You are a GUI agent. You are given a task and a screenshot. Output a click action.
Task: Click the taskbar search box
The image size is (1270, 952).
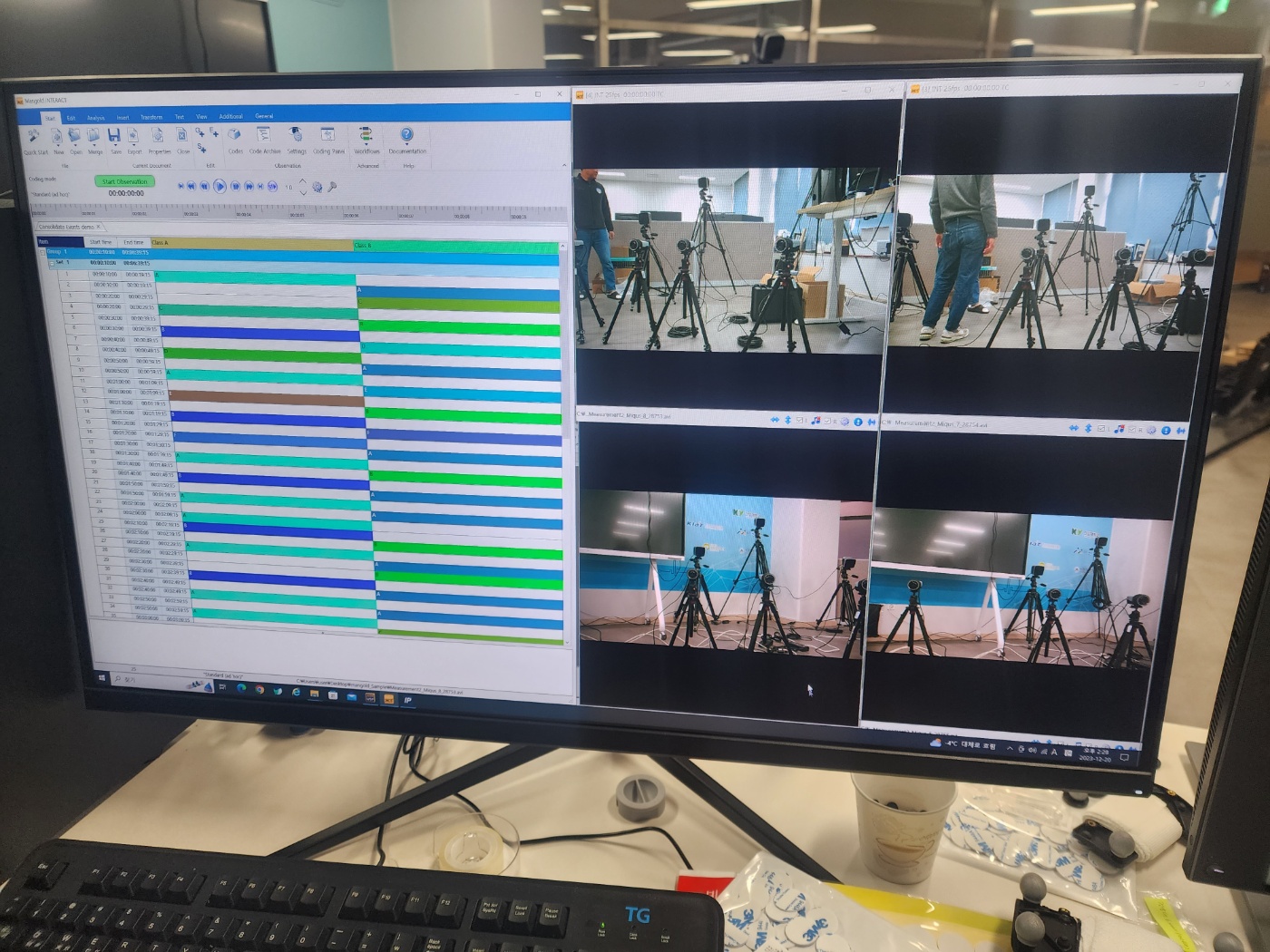162,683
